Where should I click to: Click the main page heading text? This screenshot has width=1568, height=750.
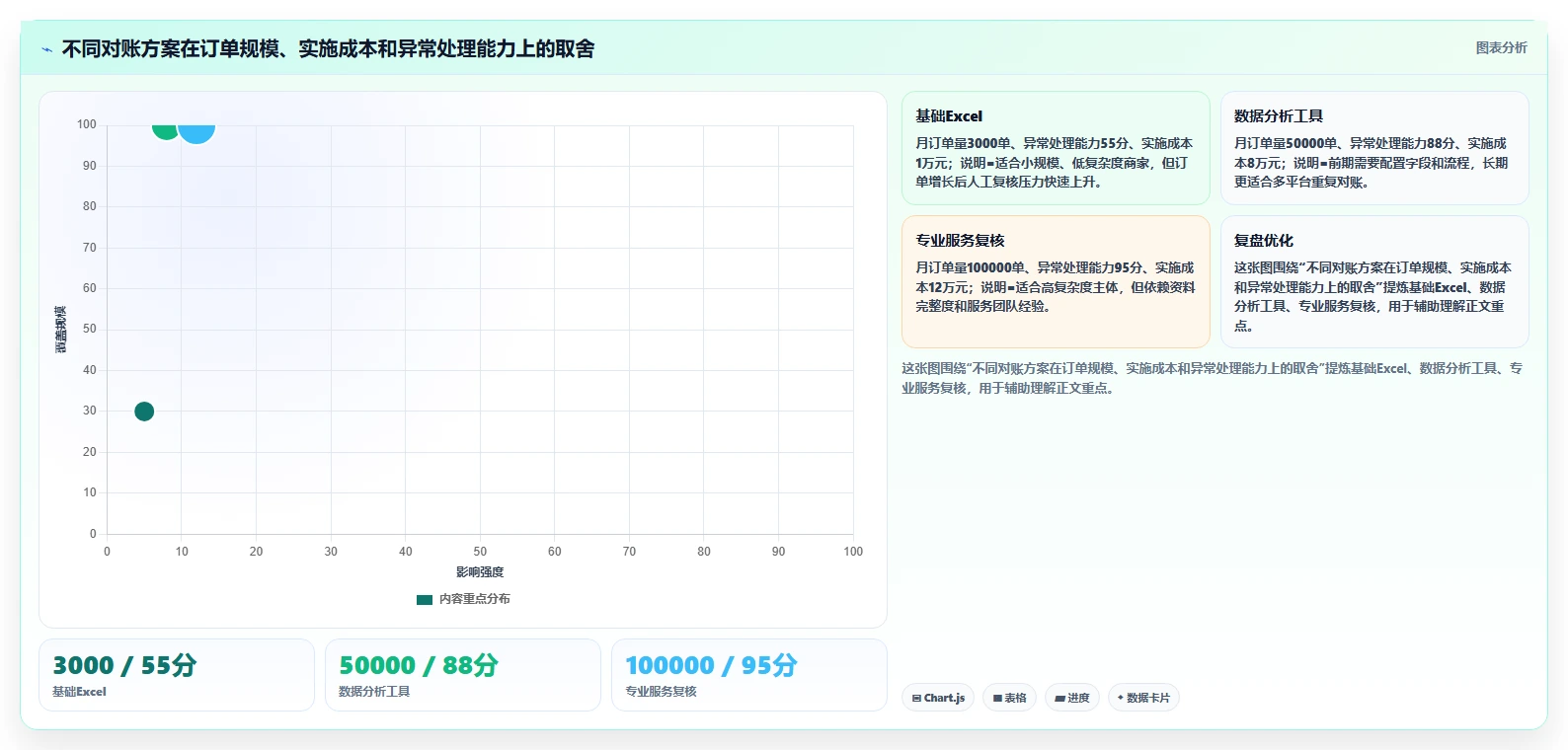[x=328, y=48]
